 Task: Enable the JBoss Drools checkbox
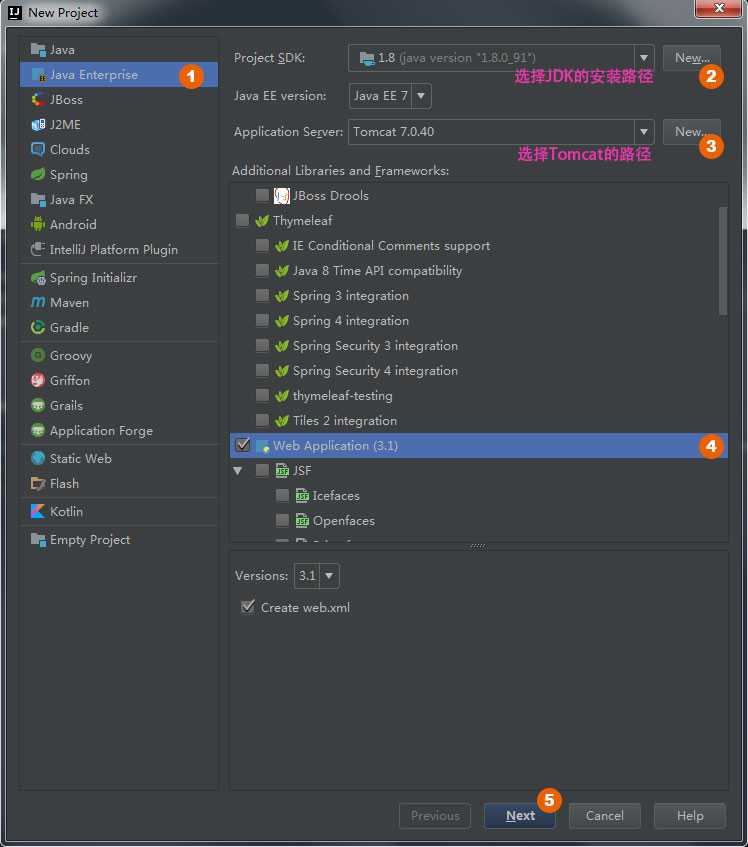pyautogui.click(x=262, y=195)
